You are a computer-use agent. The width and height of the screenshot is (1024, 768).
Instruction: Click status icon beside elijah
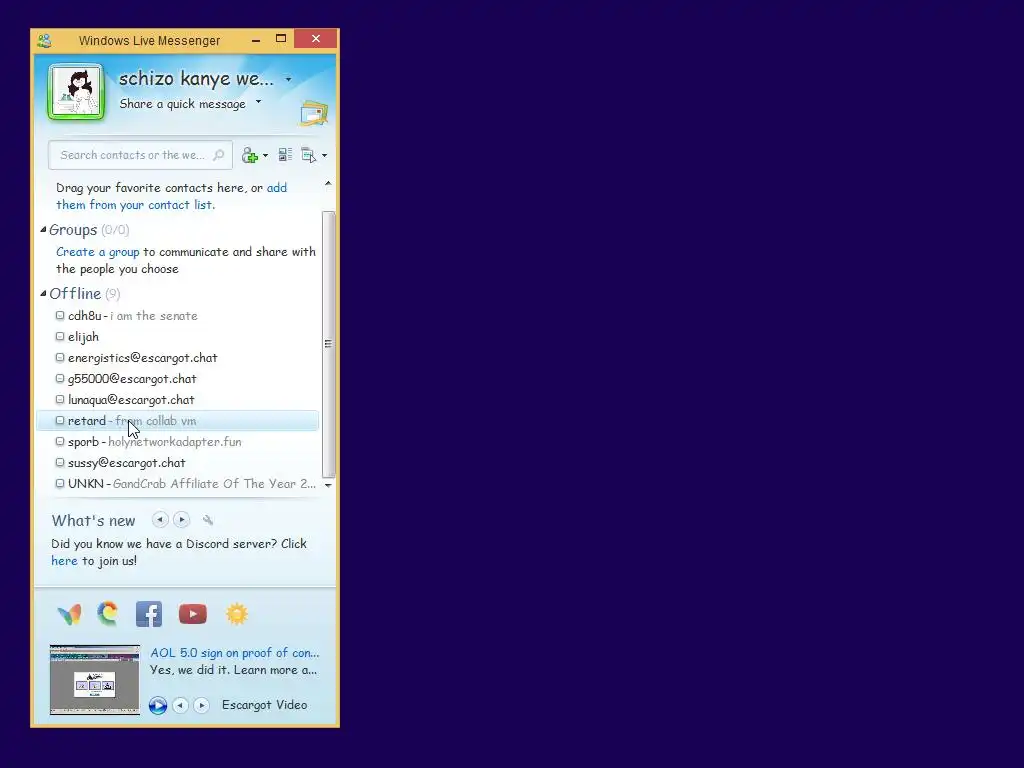[60, 336]
